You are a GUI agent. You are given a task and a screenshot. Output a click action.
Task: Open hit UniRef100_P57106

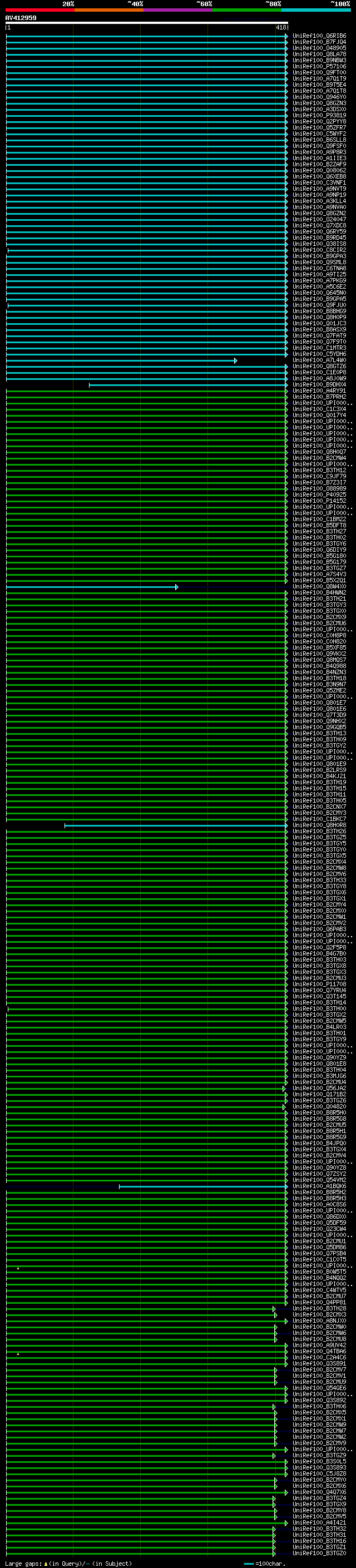pos(319,66)
